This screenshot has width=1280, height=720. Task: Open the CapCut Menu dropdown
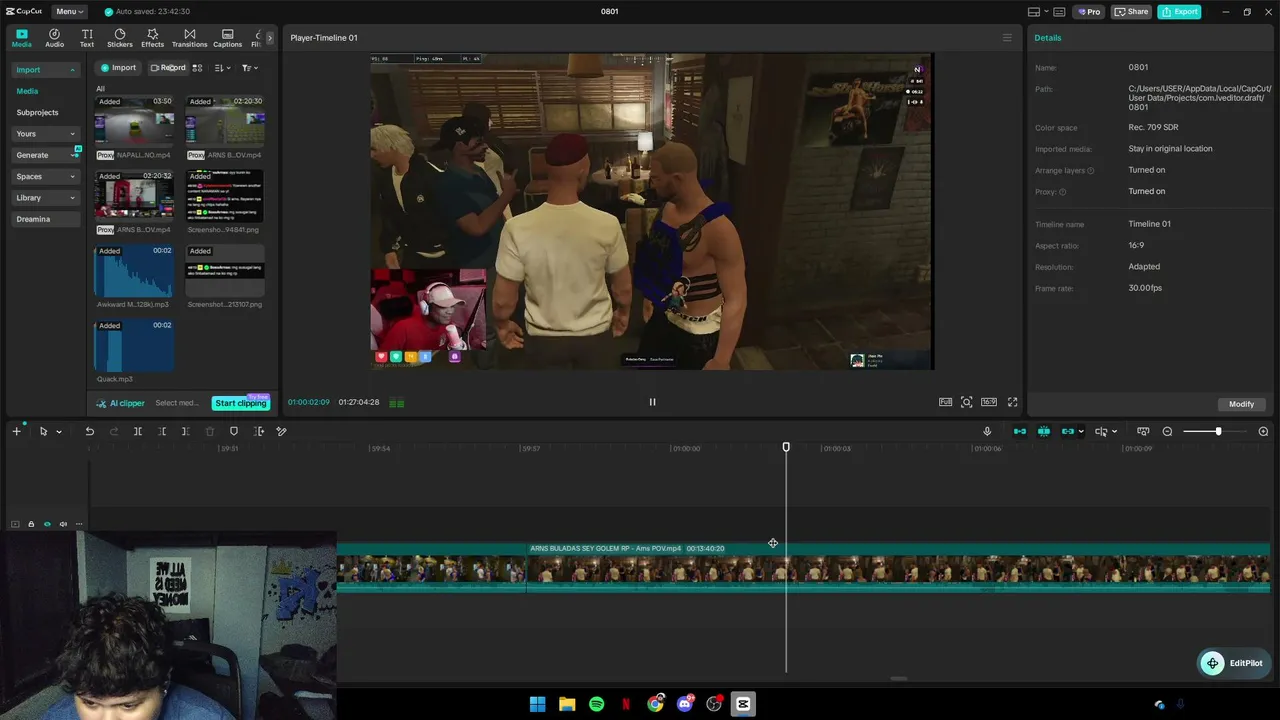click(68, 12)
